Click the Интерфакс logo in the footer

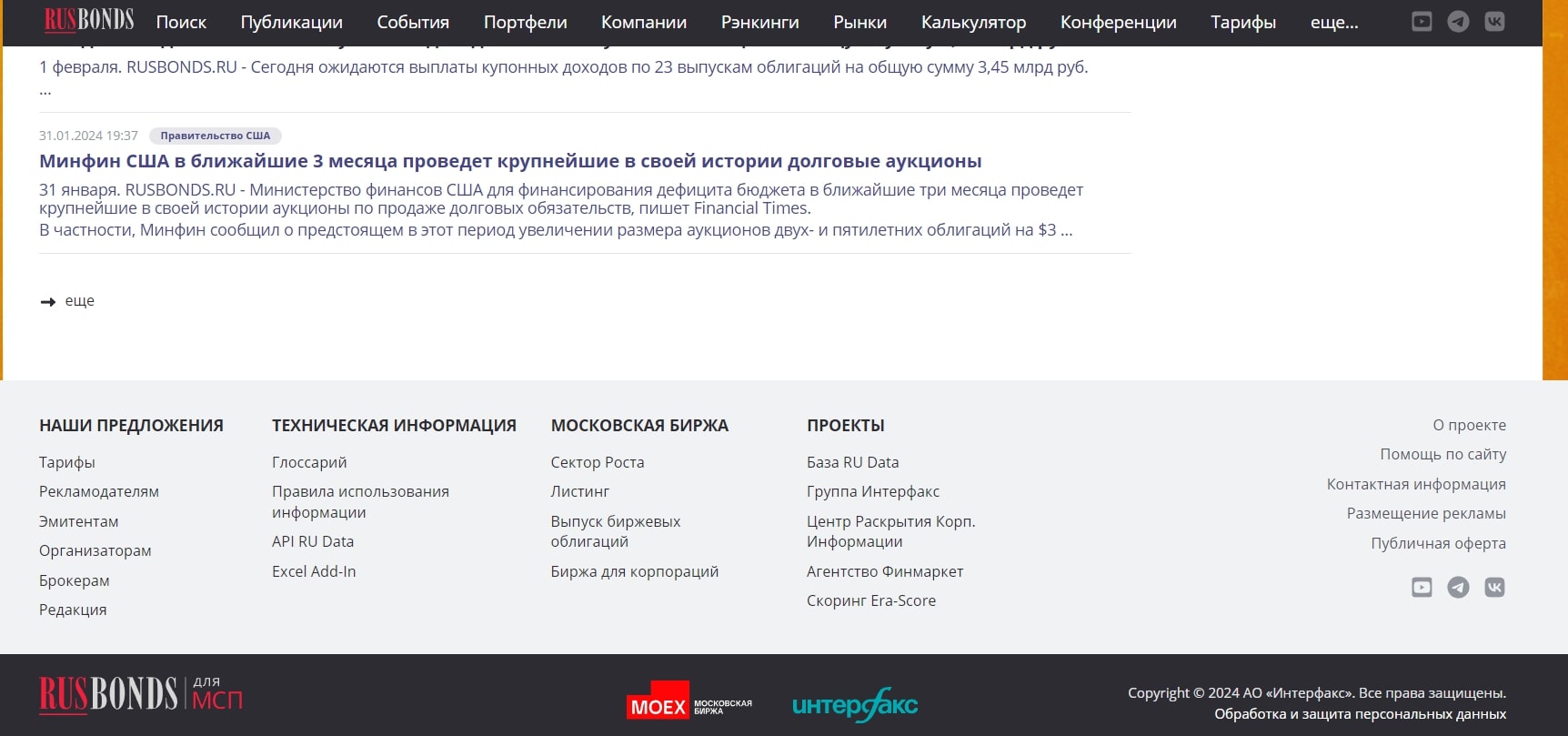pos(855,705)
